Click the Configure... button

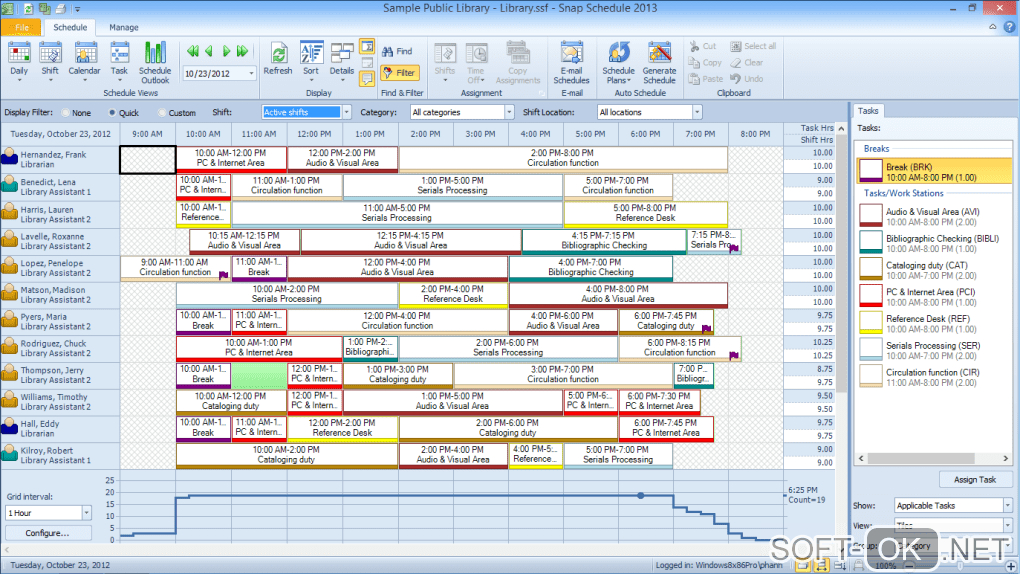[x=47, y=533]
